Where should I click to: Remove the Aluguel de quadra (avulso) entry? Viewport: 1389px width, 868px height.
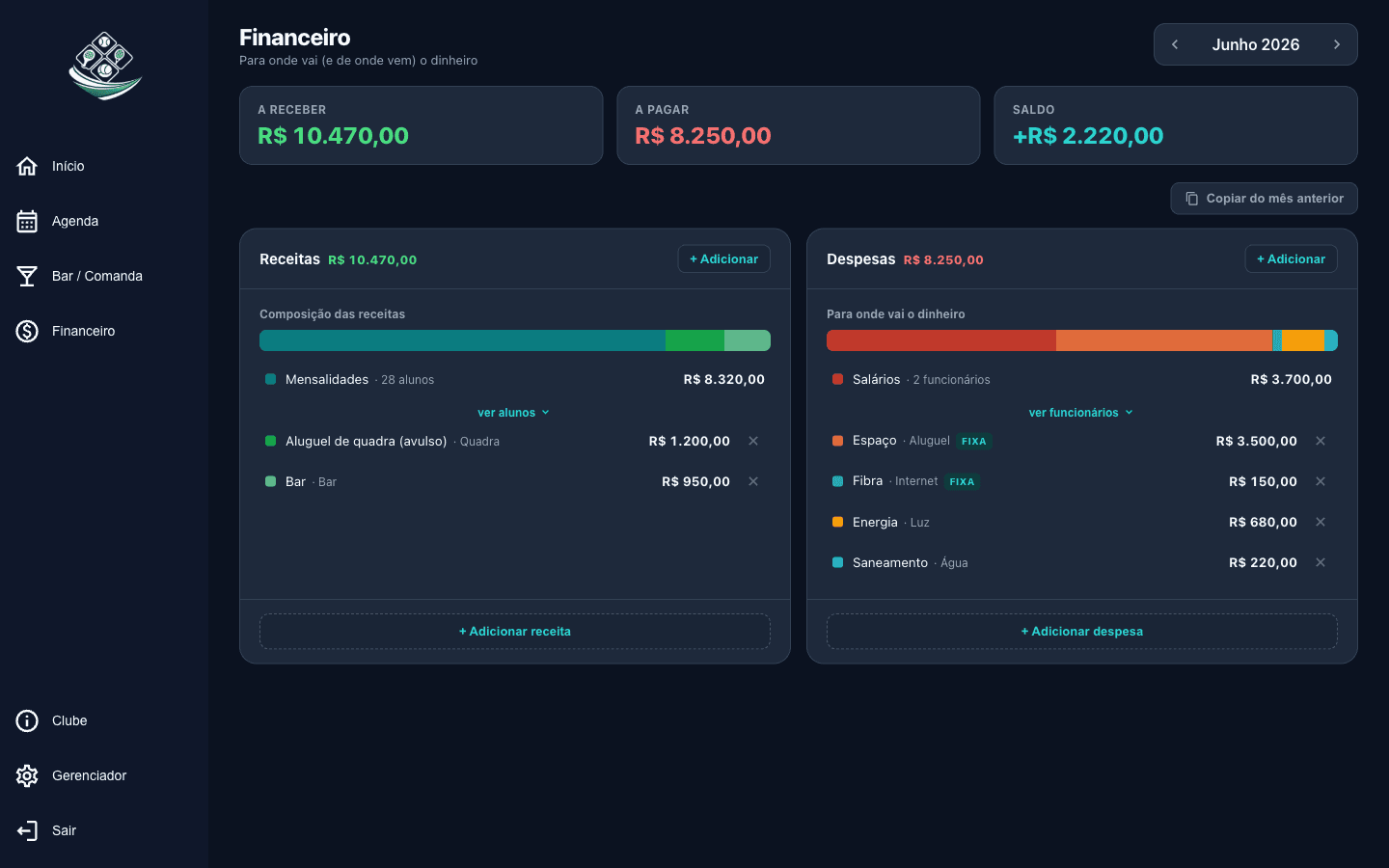pos(753,441)
